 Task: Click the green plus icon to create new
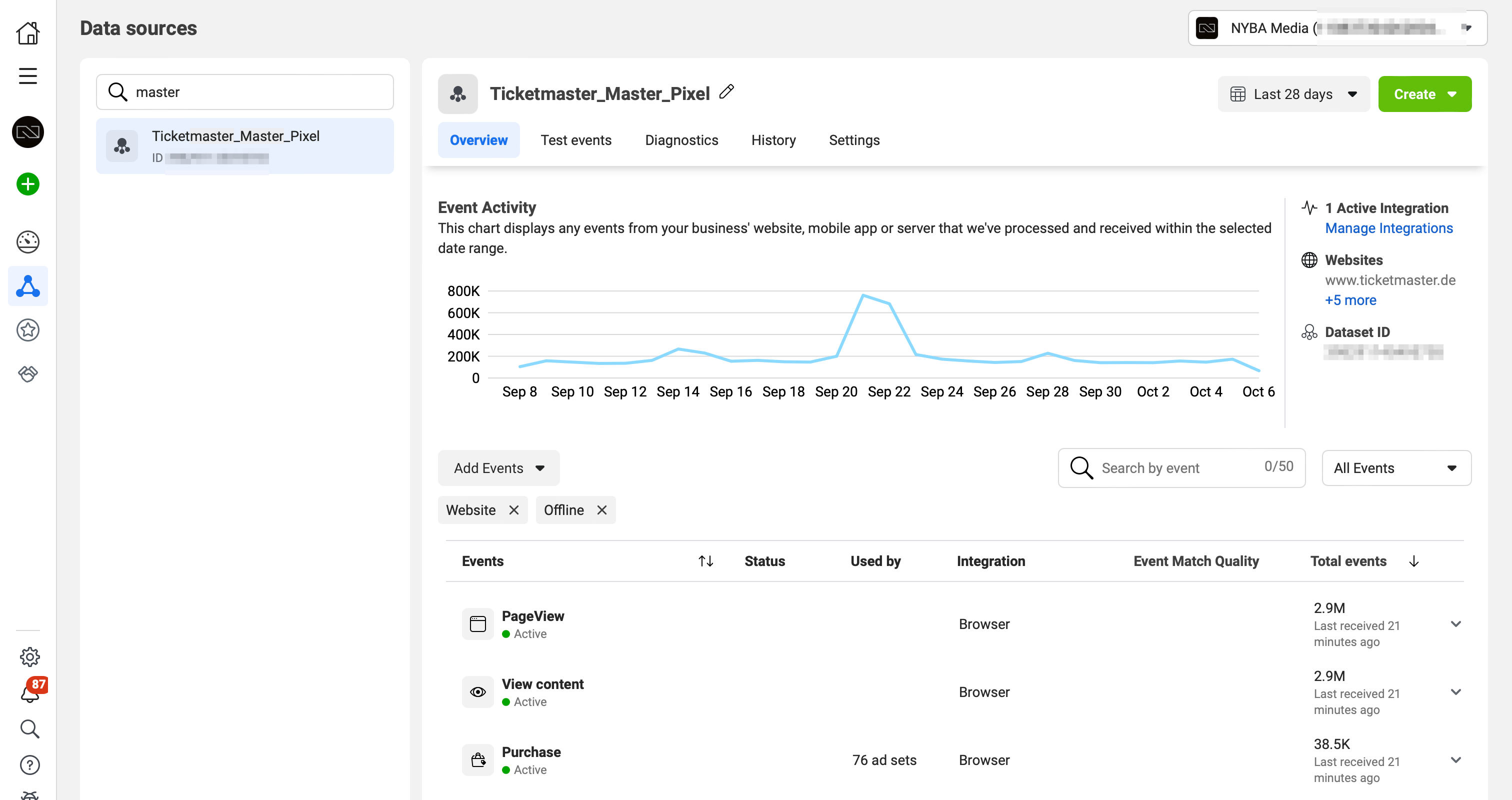coord(27,183)
